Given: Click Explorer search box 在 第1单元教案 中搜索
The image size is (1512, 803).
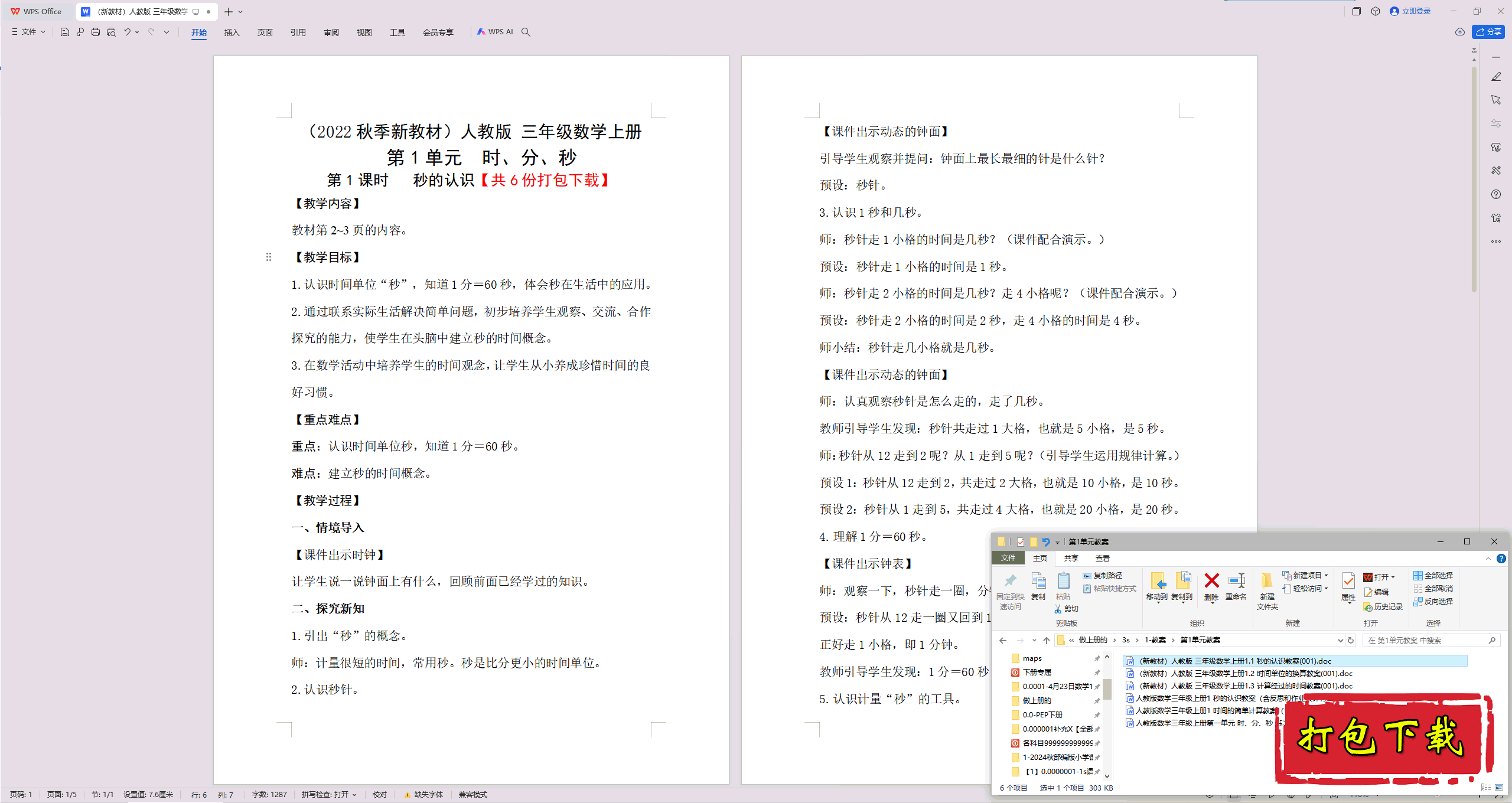Looking at the screenshot, I should coord(1431,641).
